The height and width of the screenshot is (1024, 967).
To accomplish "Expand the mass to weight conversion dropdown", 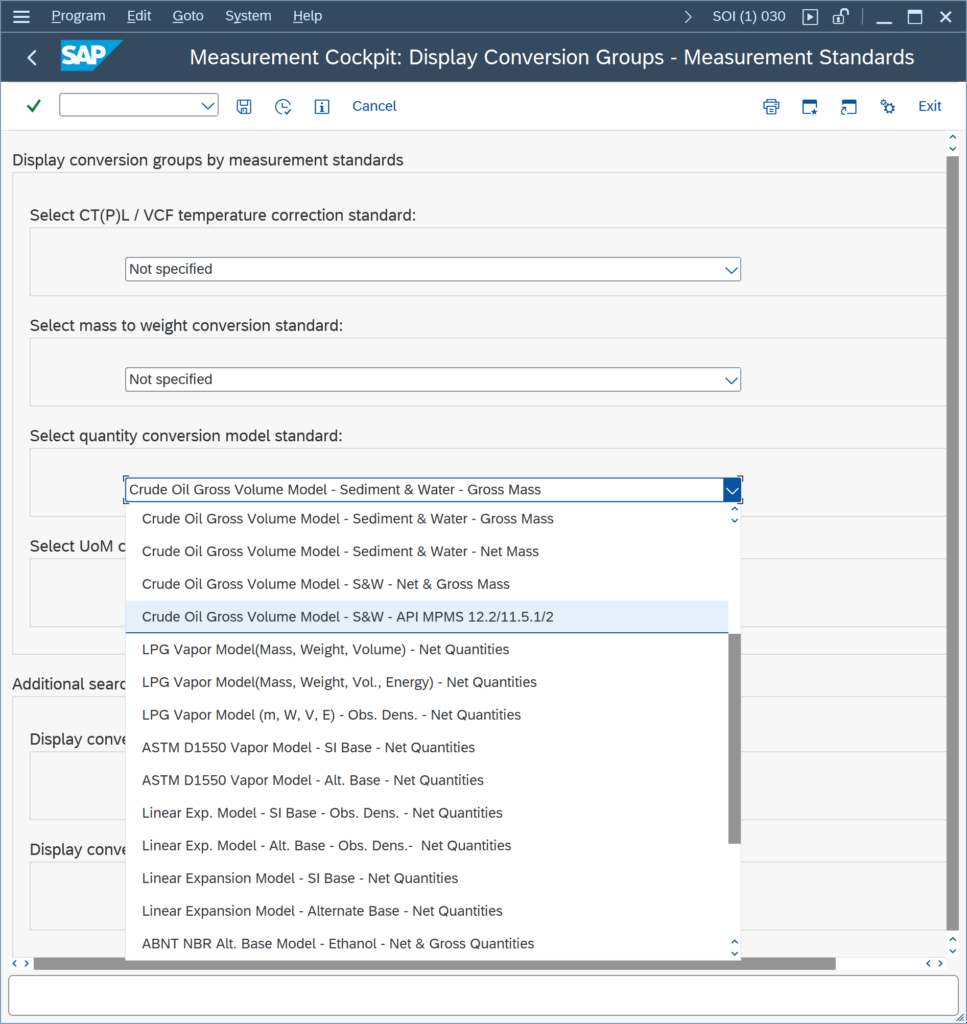I will pyautogui.click(x=731, y=380).
